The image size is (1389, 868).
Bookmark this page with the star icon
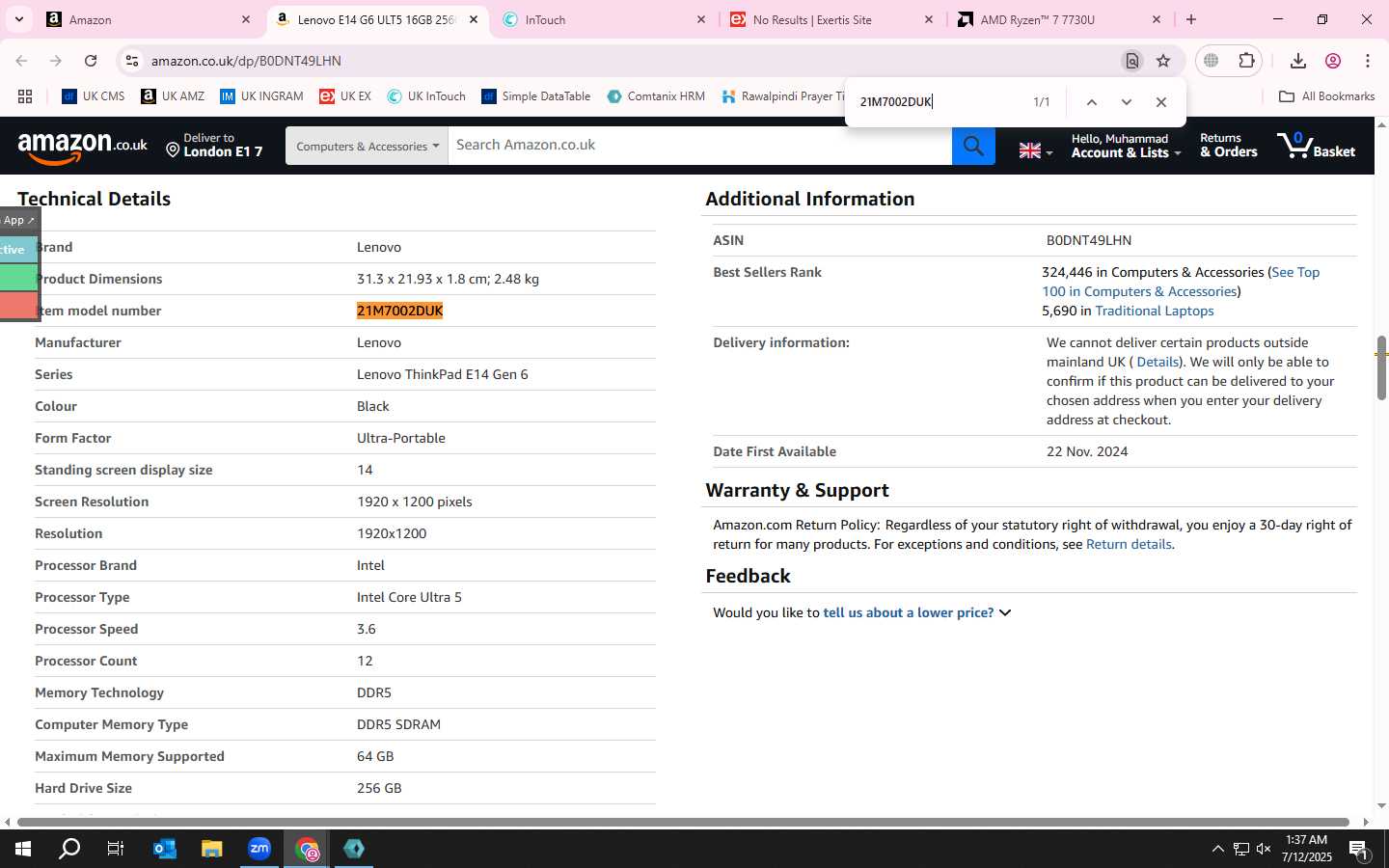tap(1163, 61)
